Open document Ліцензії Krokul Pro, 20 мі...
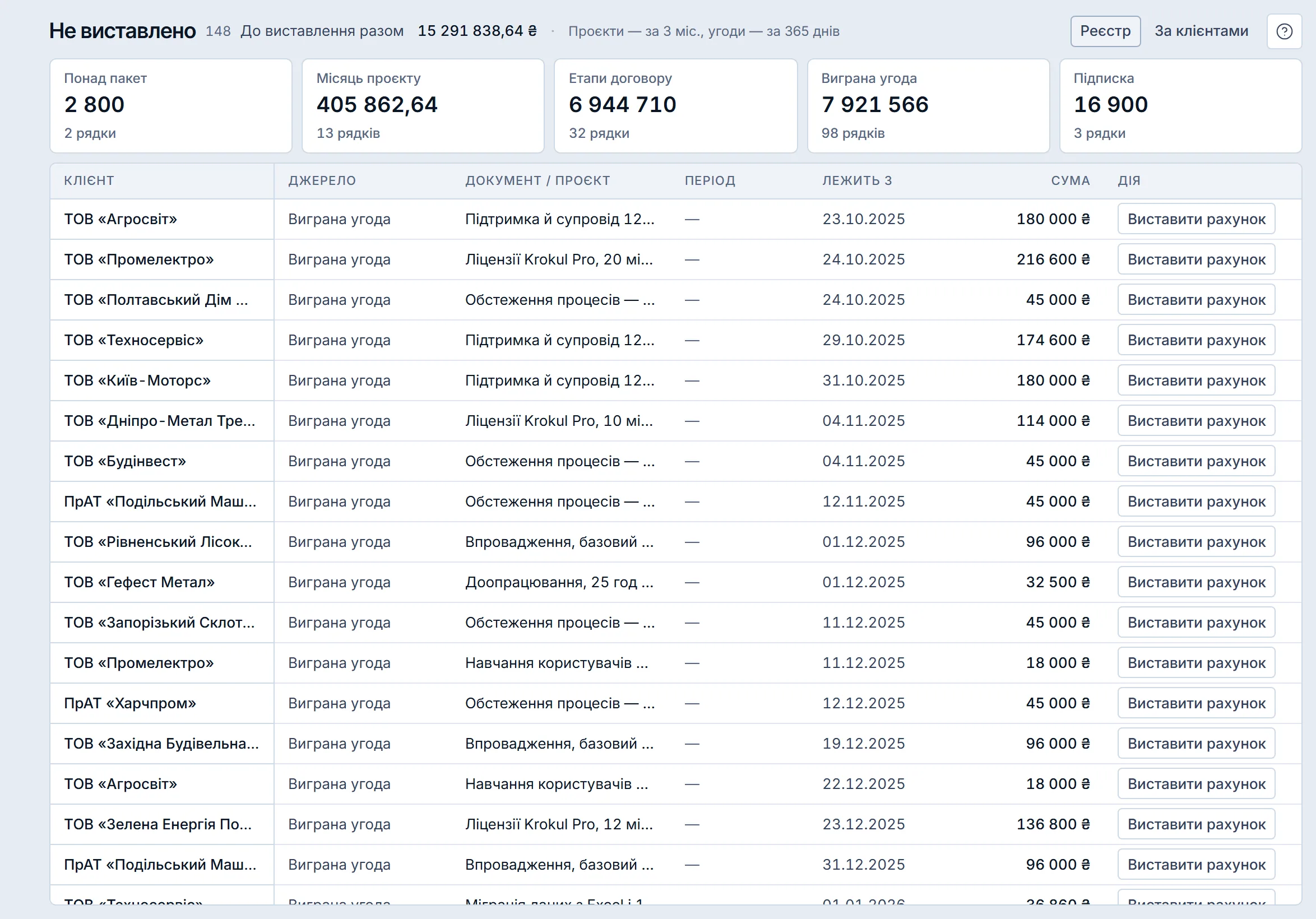1316x919 pixels. pos(559,259)
